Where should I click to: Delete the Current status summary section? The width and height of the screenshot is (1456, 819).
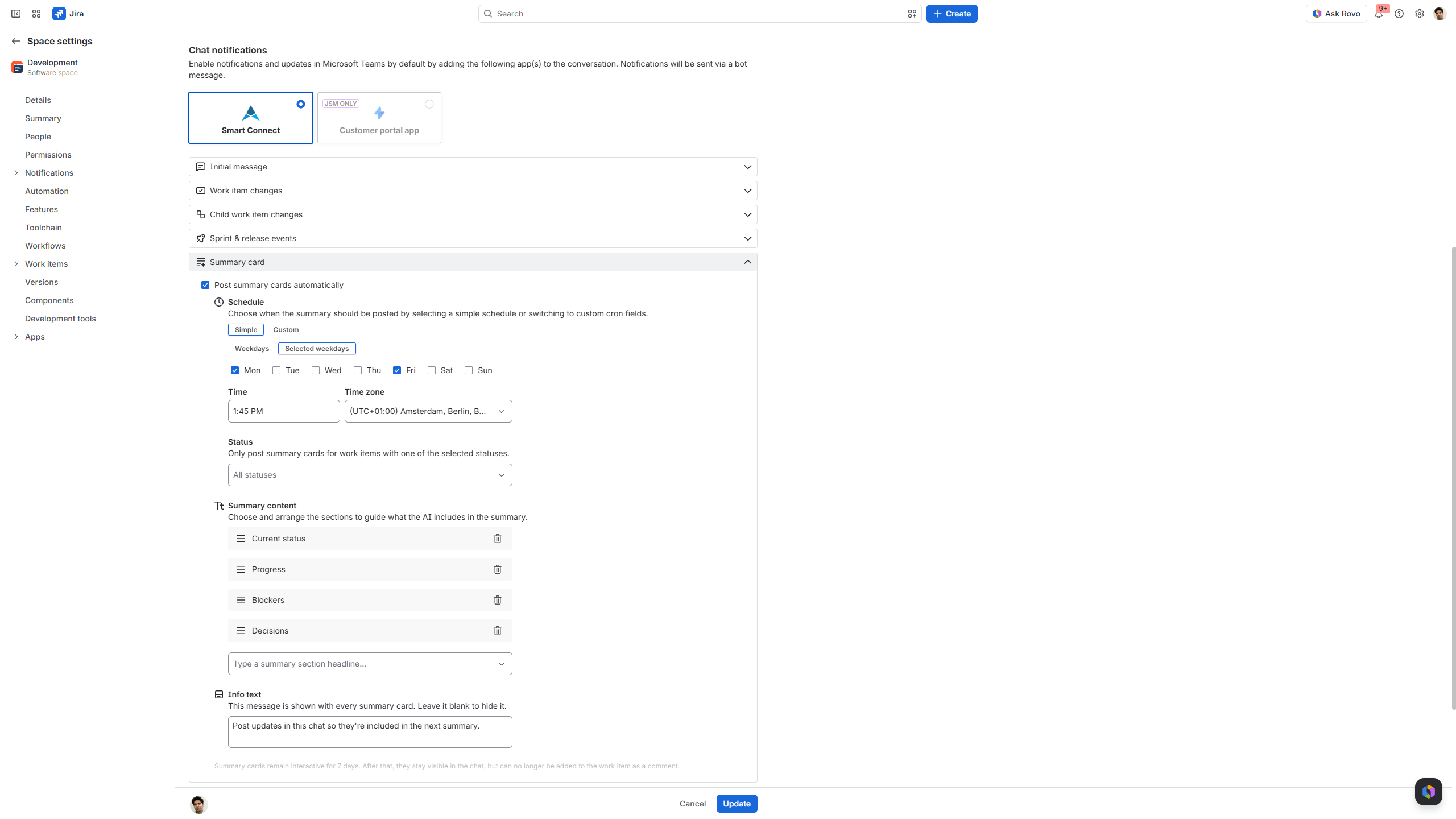[x=498, y=539]
